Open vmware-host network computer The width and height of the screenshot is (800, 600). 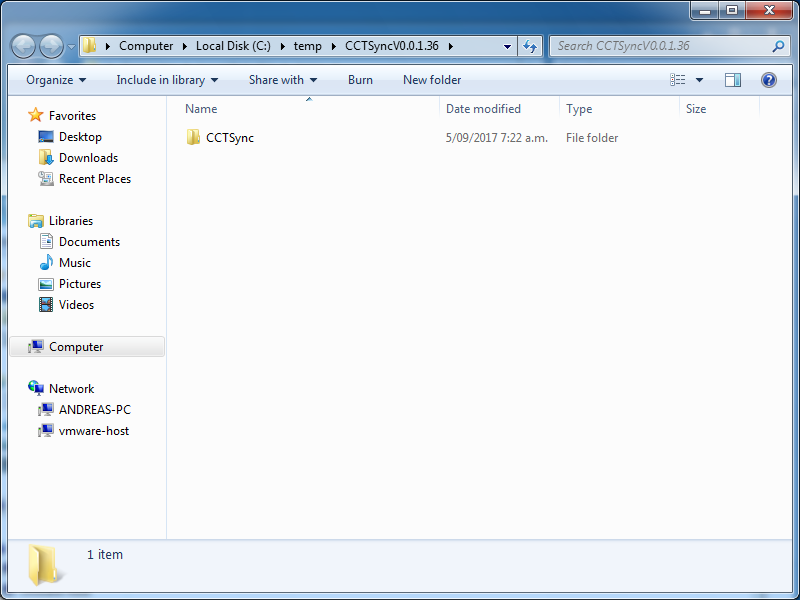94,431
